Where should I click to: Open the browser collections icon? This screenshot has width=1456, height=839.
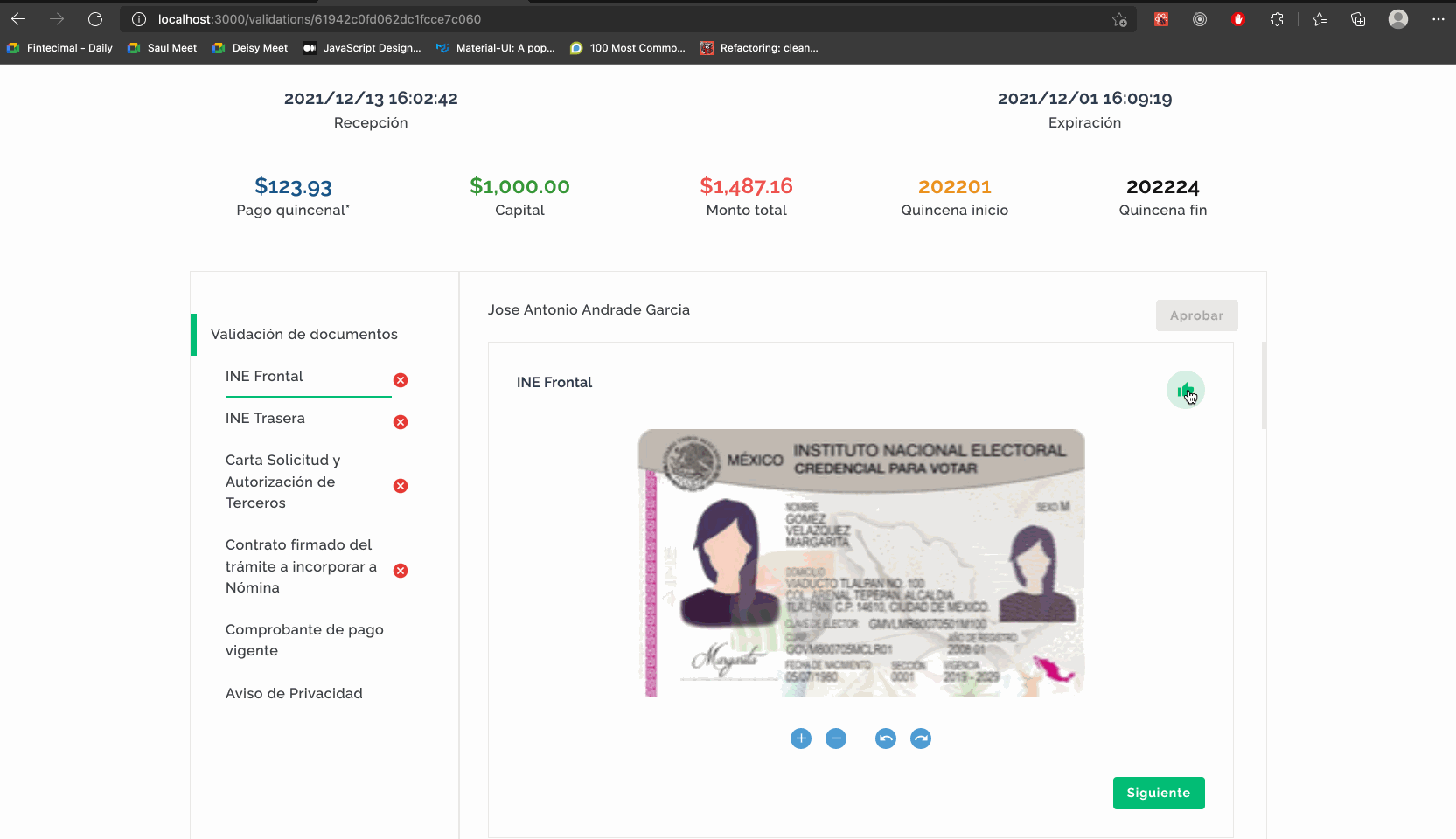click(x=1358, y=19)
